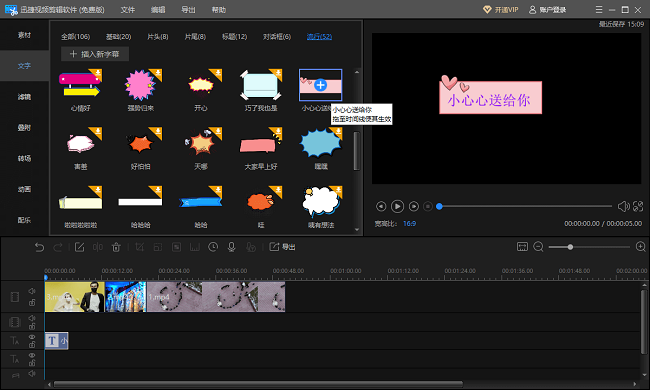This screenshot has width=650, height=390.
Task: Open the clock duration tool
Action: coord(213,247)
